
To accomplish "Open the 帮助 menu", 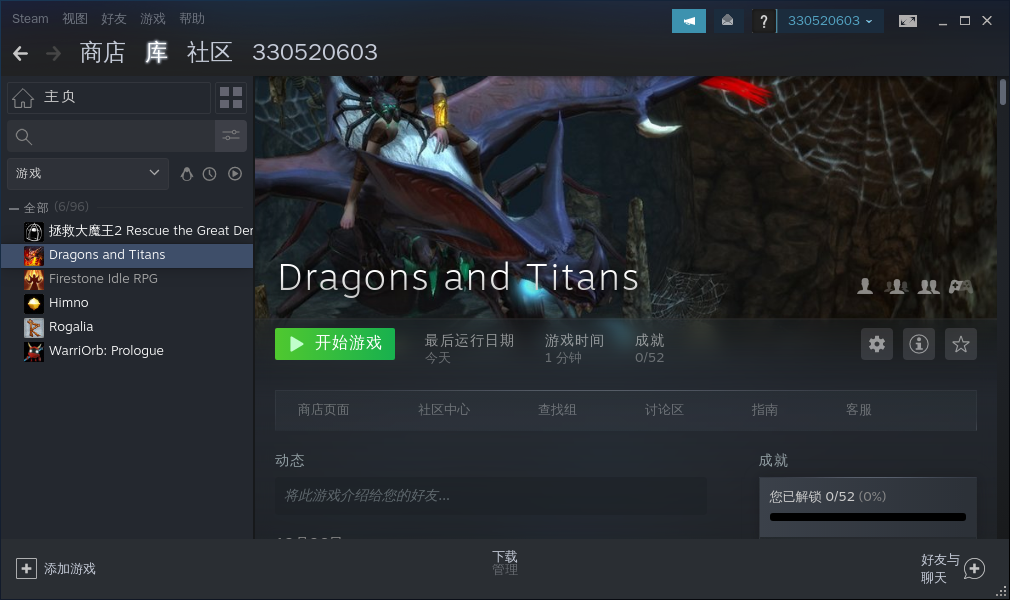I will (x=192, y=19).
